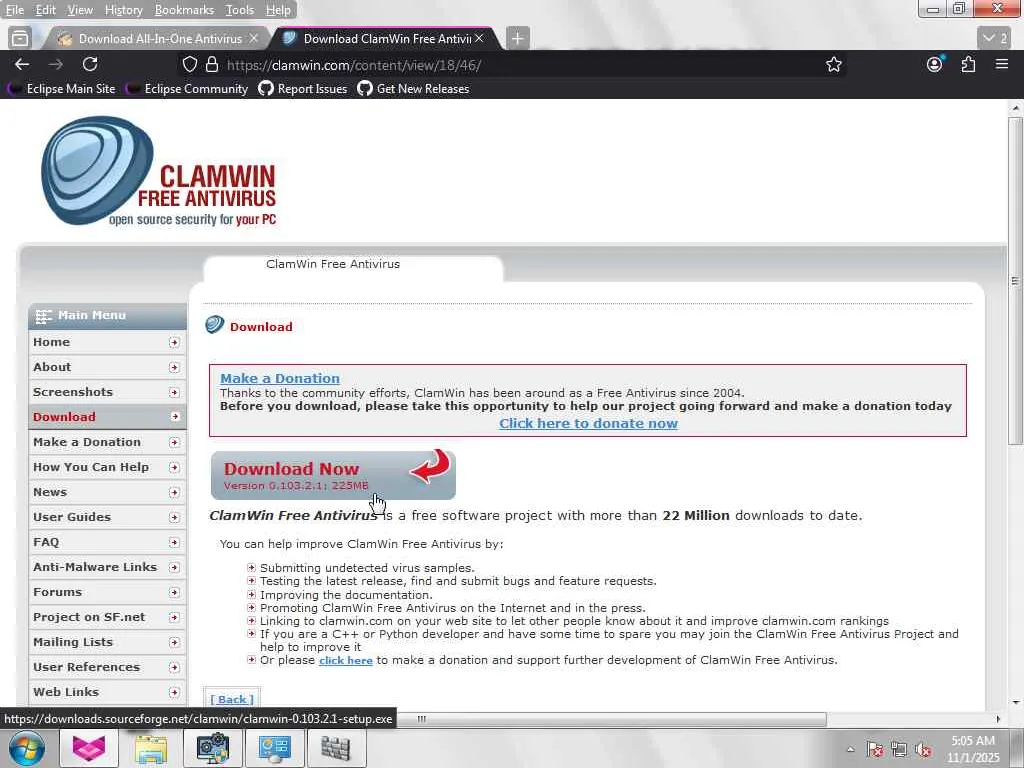Open pink envelope app in taskbar
1024x768 pixels.
(89, 748)
